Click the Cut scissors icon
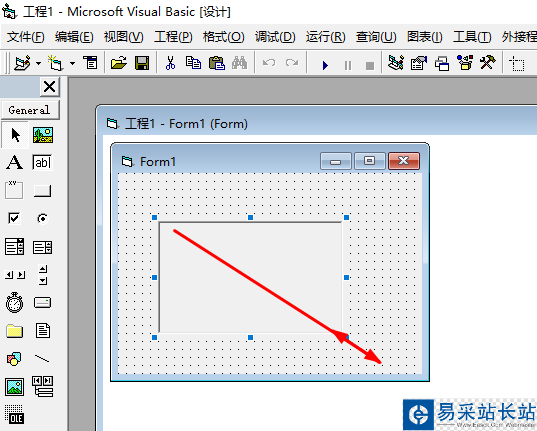This screenshot has height=431, width=537. (170, 63)
